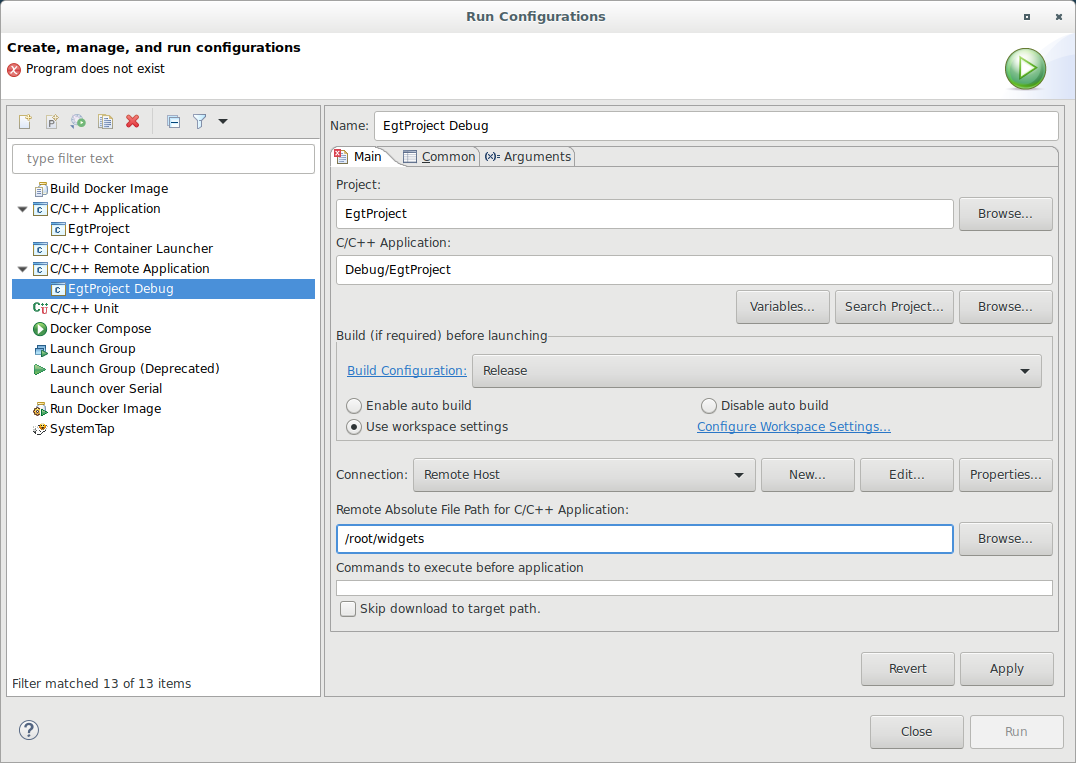Image resolution: width=1076 pixels, height=763 pixels.
Task: Select the Disable auto build option
Action: [709, 405]
